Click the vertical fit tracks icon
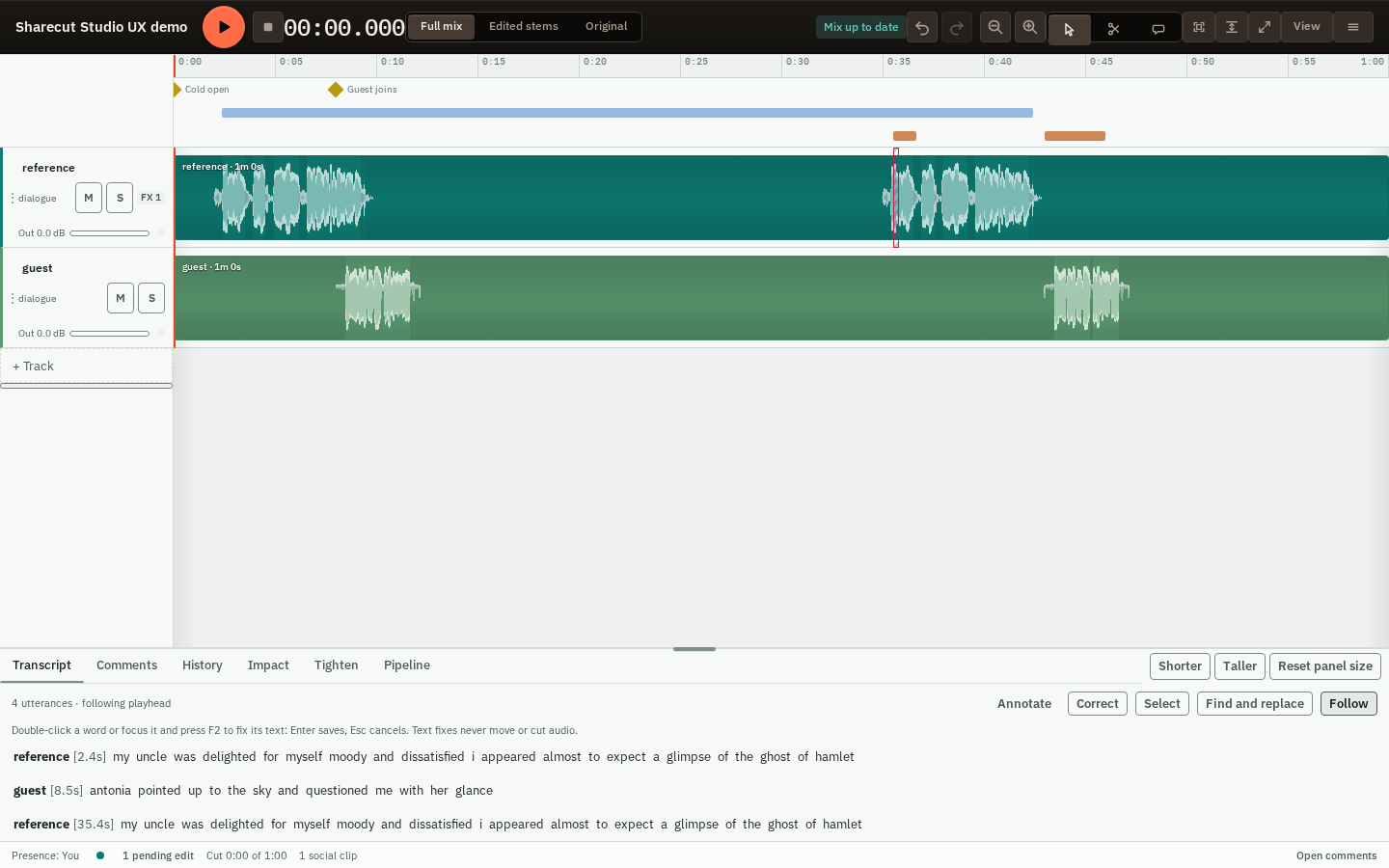This screenshot has width=1389, height=868. 1232,27
